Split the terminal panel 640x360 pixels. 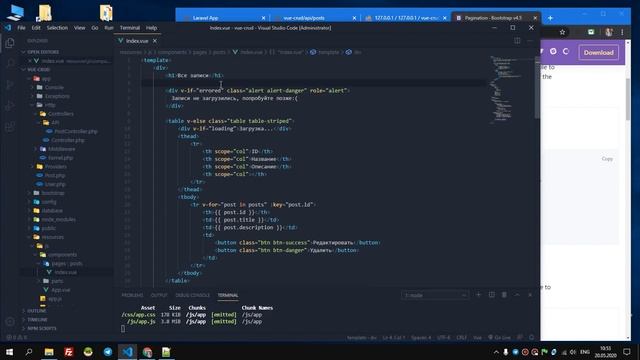(491, 295)
